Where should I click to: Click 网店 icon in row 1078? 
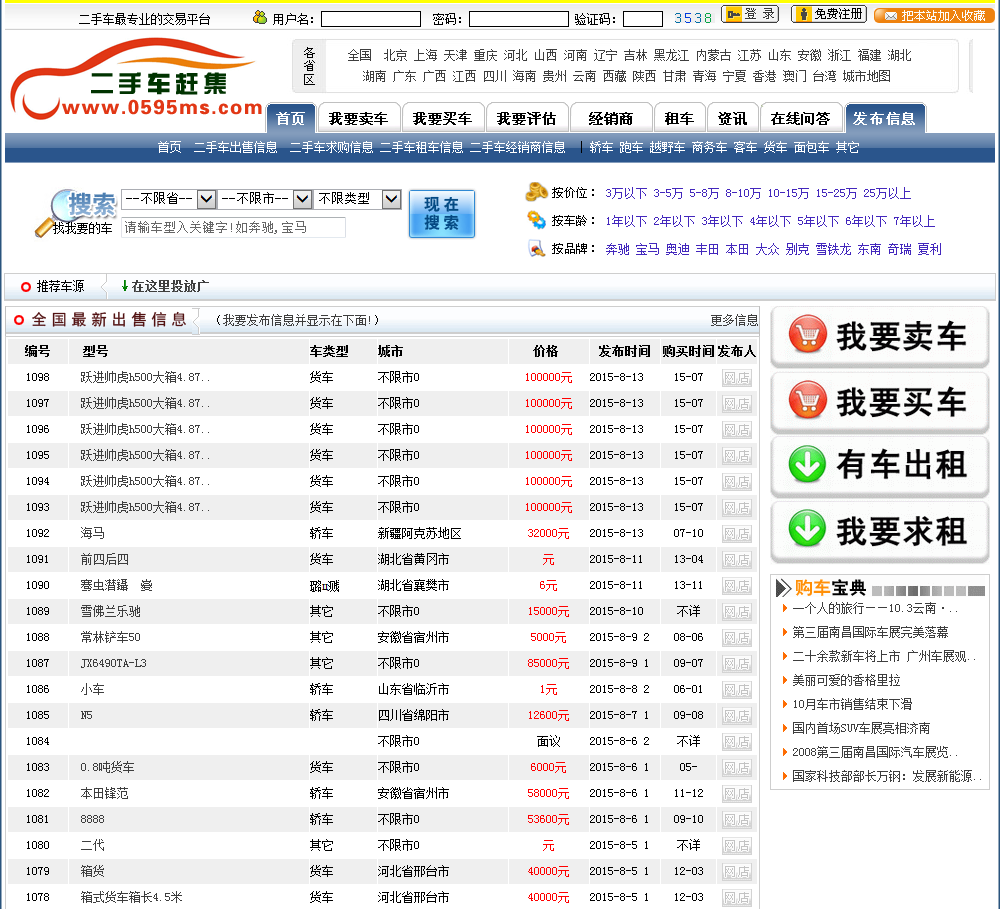pos(737,898)
